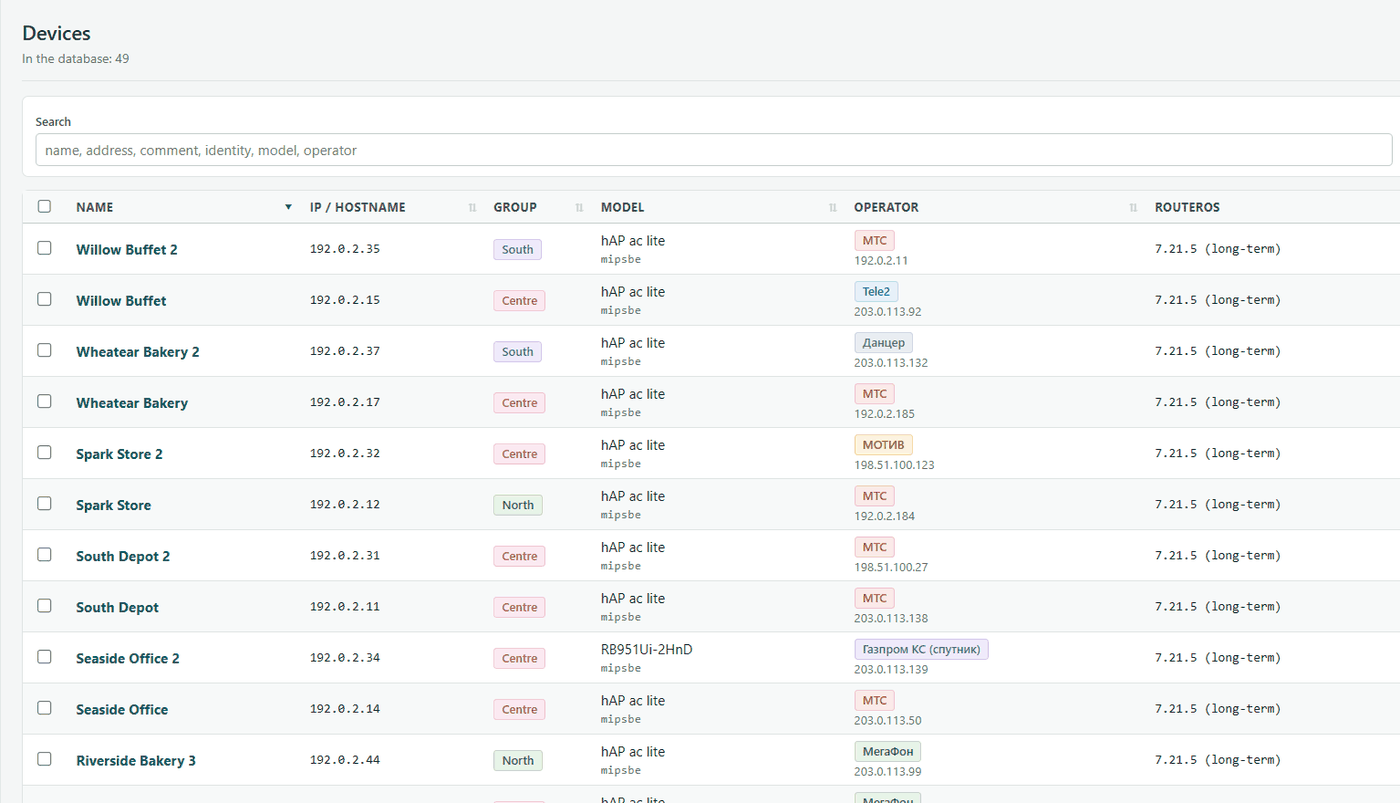Click the Devices page heading
1400x803 pixels.
tap(56, 34)
